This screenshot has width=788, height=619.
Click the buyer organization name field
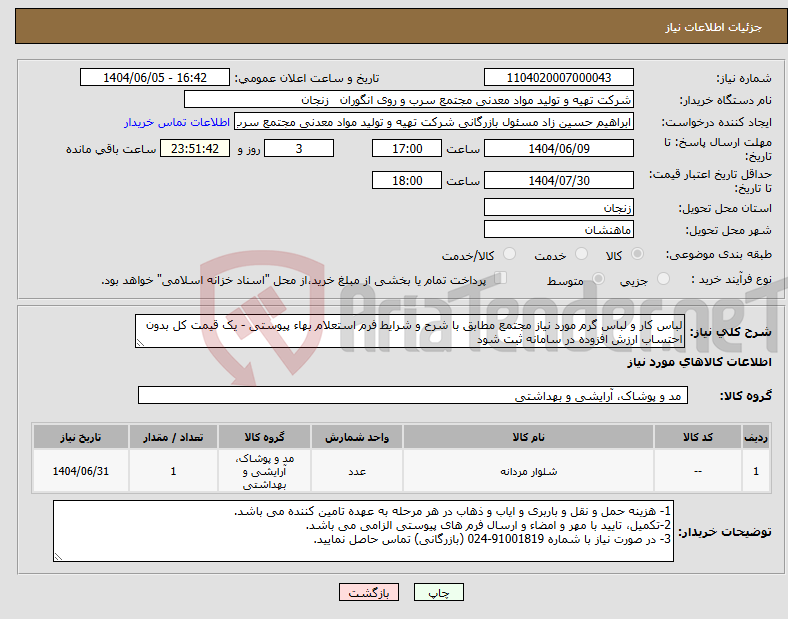pyautogui.click(x=409, y=99)
